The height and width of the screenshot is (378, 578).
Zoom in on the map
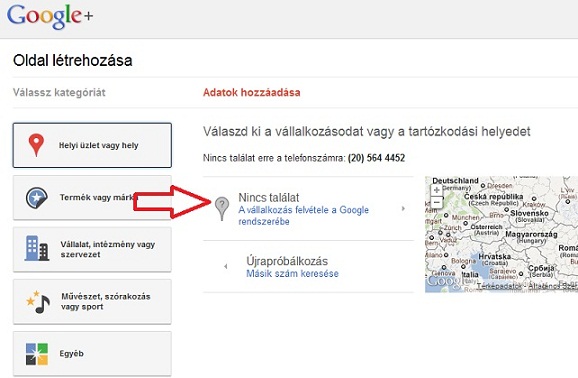436,190
